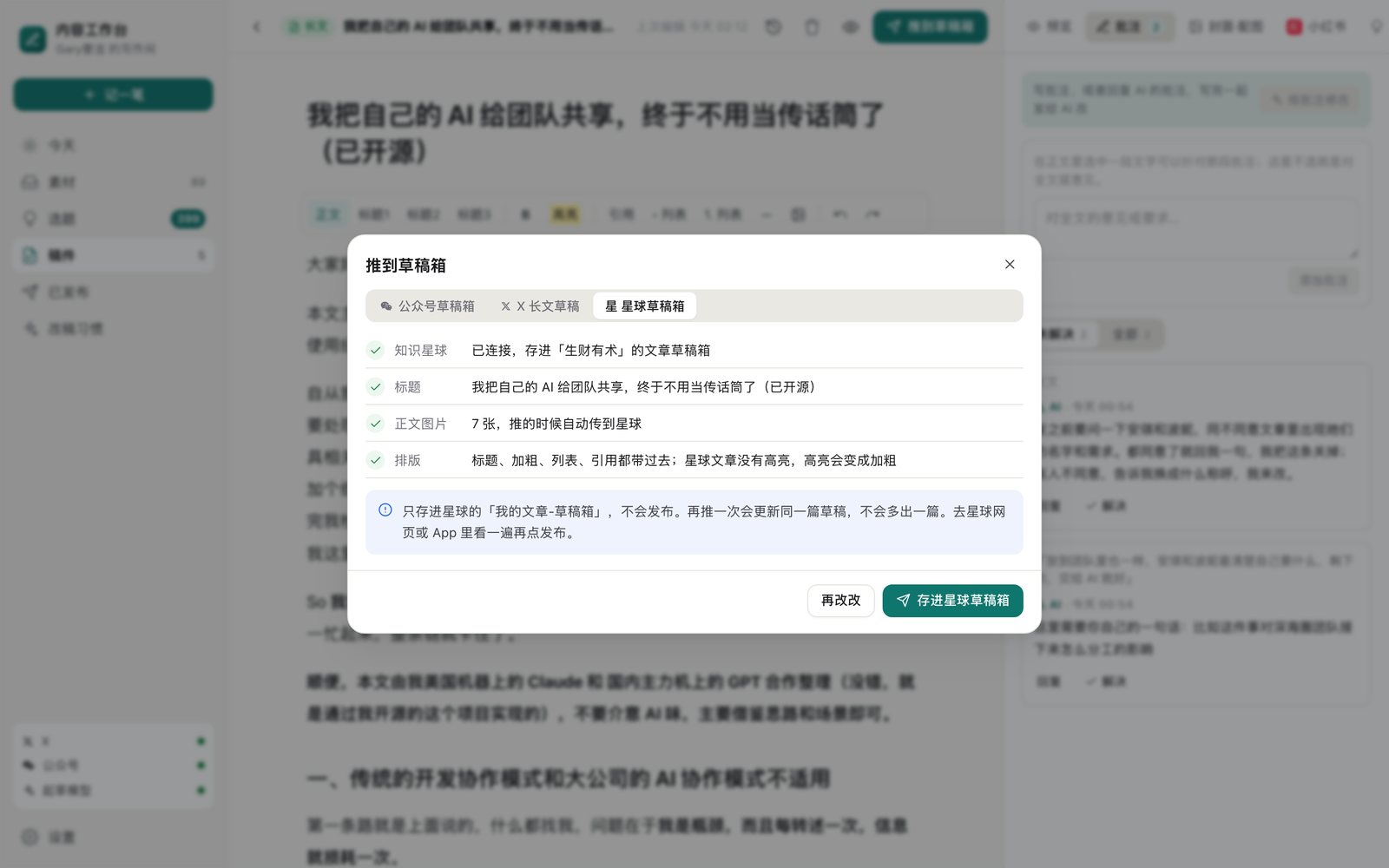Click the X logo icon in the 长文草稿 tab
The height and width of the screenshot is (868, 1389).
[x=505, y=306]
